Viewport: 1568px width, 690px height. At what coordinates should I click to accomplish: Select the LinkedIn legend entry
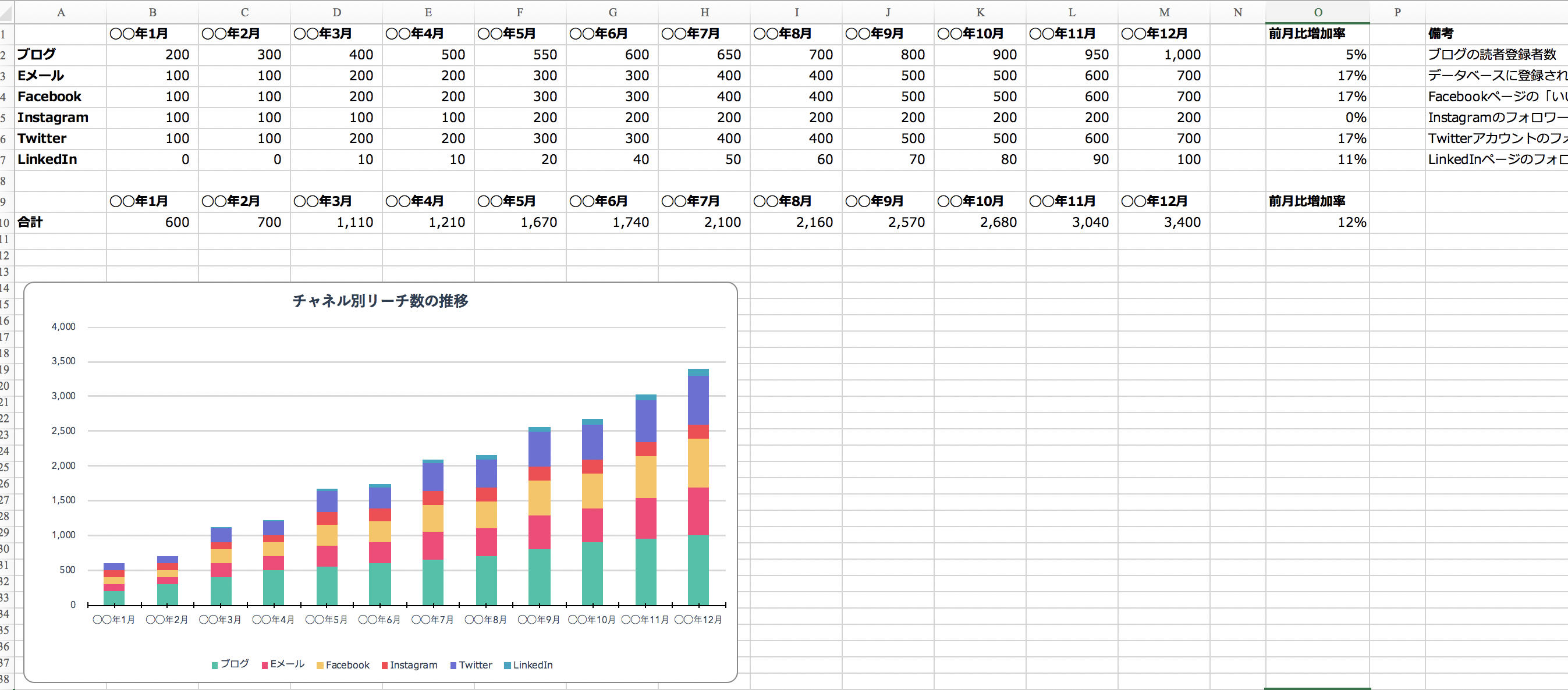(528, 665)
